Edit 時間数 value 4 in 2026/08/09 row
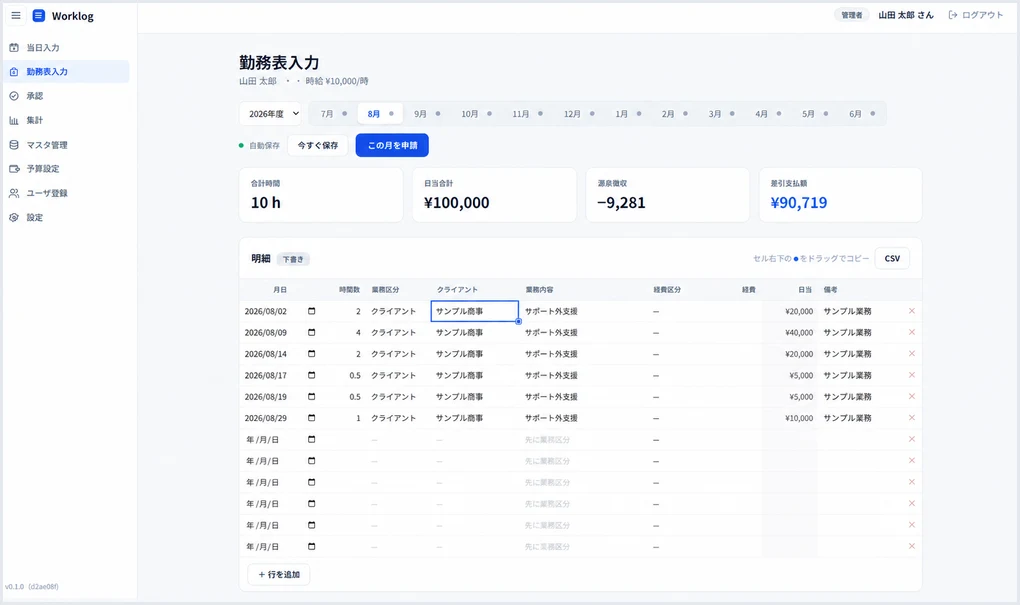This screenshot has width=1020, height=605. [343, 332]
